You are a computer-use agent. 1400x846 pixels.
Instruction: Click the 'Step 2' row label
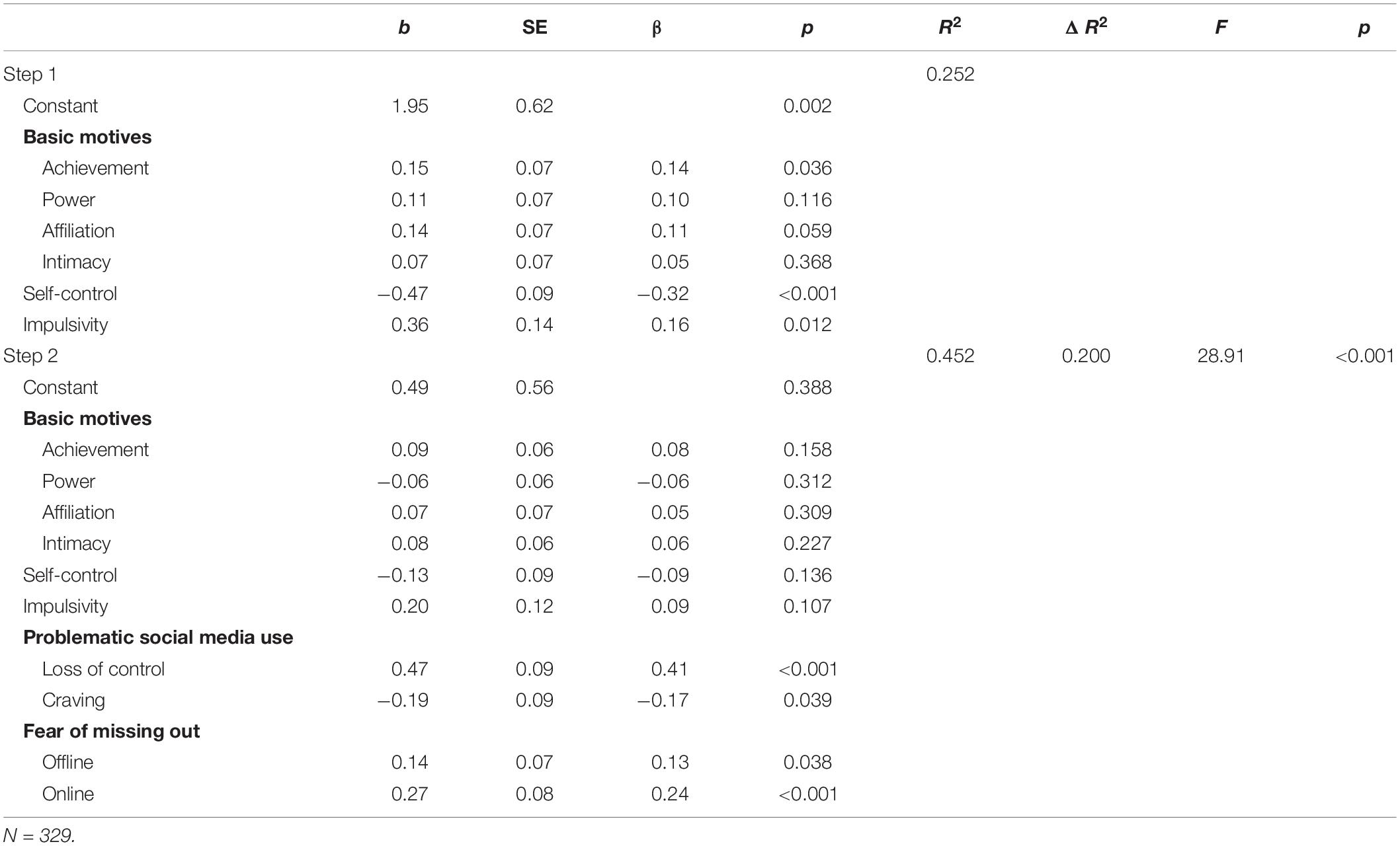point(30,356)
